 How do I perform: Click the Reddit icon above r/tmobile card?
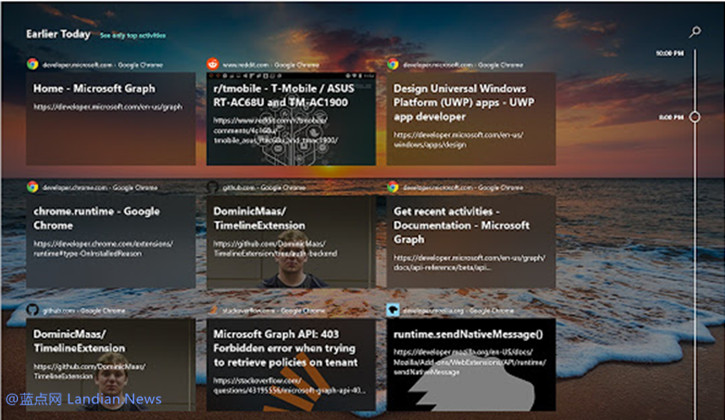coord(213,64)
